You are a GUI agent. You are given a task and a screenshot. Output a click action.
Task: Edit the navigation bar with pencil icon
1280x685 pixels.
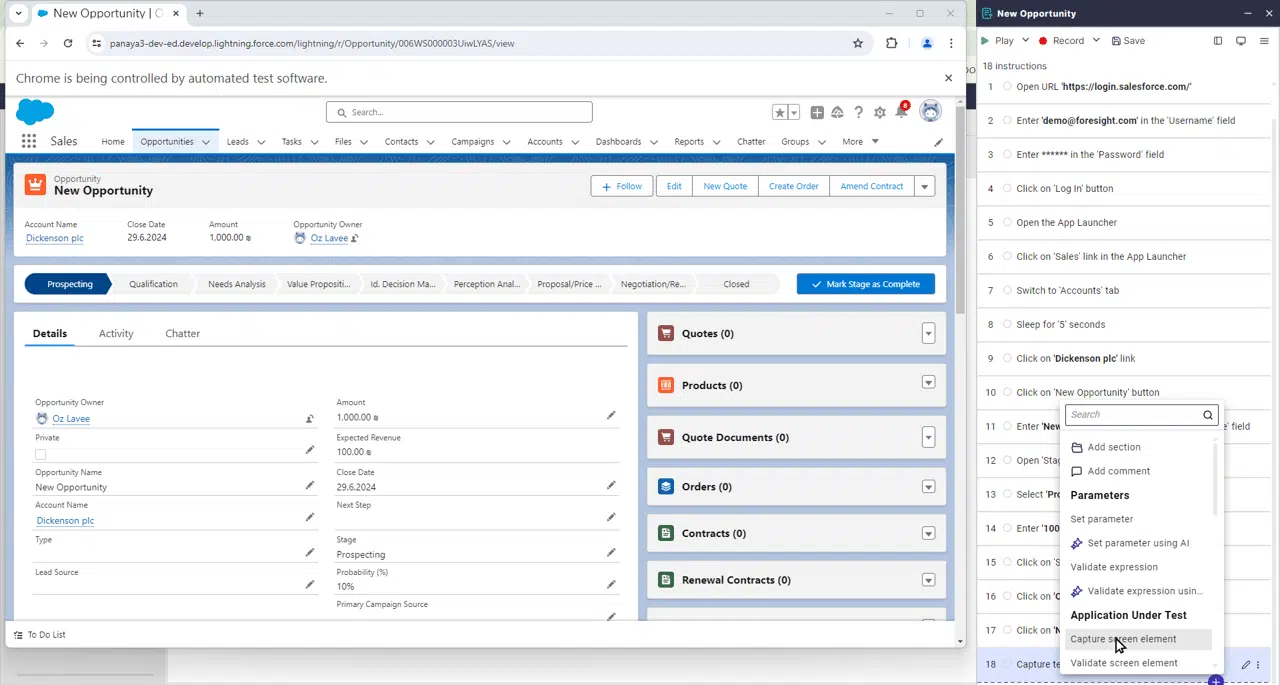938,142
